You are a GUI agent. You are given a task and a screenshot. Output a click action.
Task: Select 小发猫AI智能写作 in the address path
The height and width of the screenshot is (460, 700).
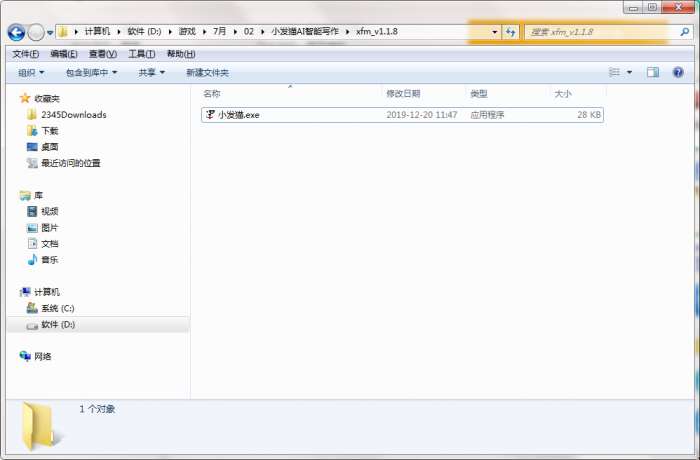(305, 32)
